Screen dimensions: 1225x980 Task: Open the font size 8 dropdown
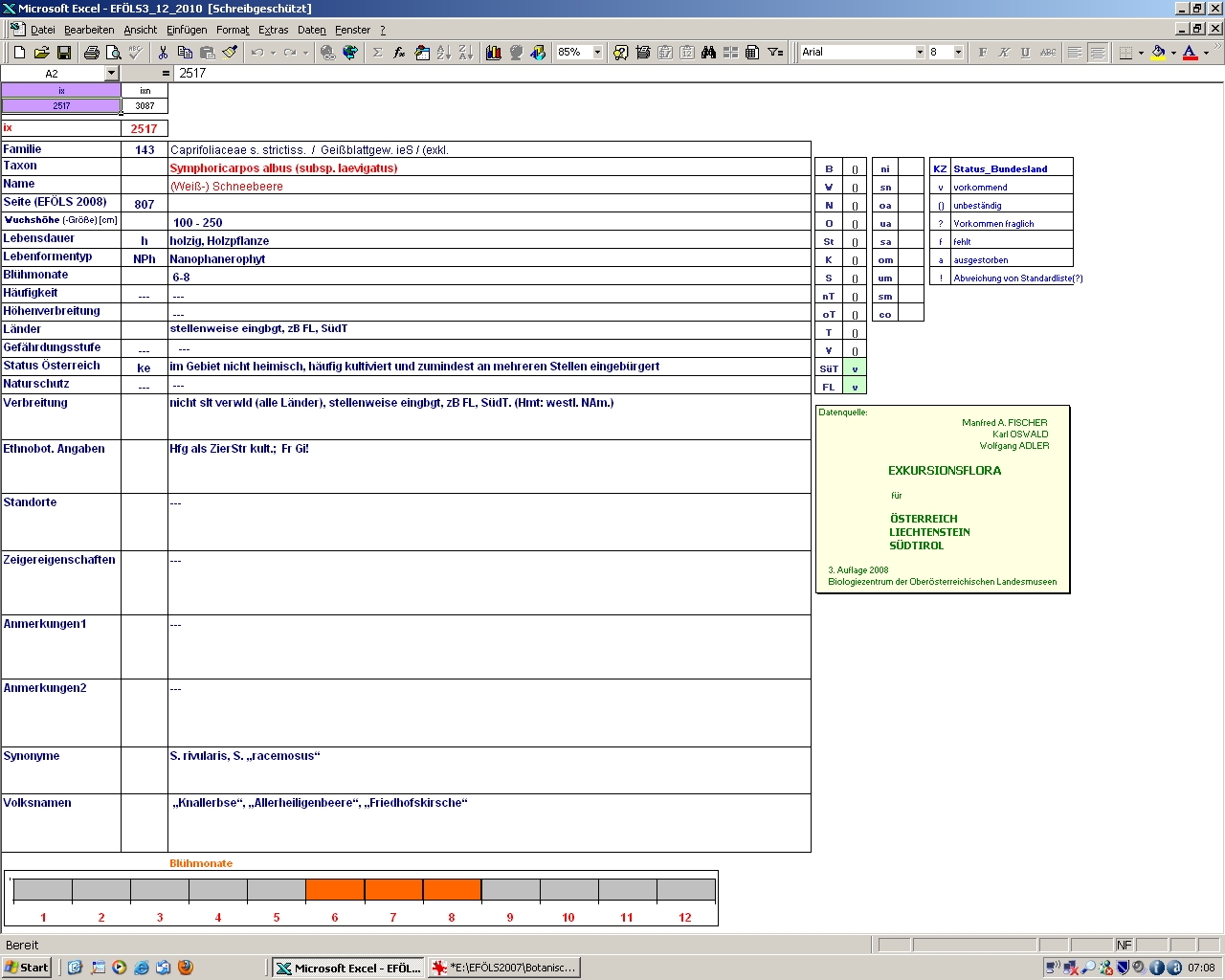pyautogui.click(x=958, y=53)
